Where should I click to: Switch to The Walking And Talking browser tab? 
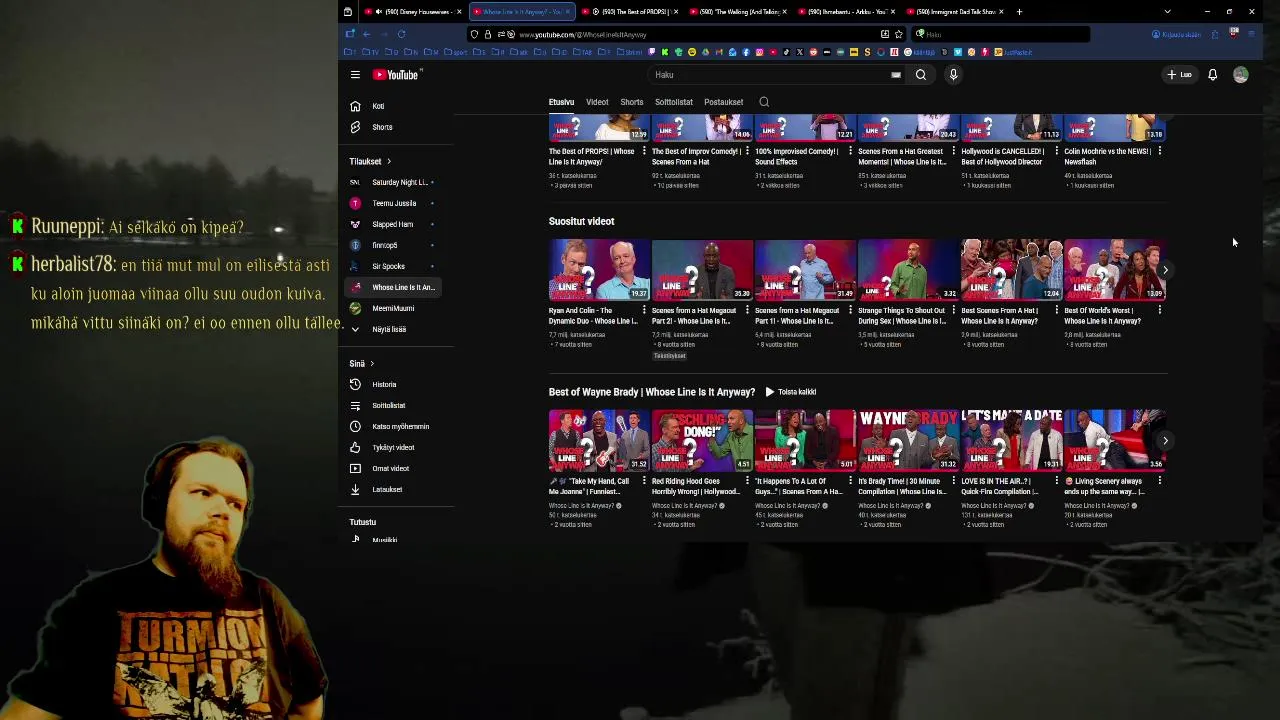(739, 12)
